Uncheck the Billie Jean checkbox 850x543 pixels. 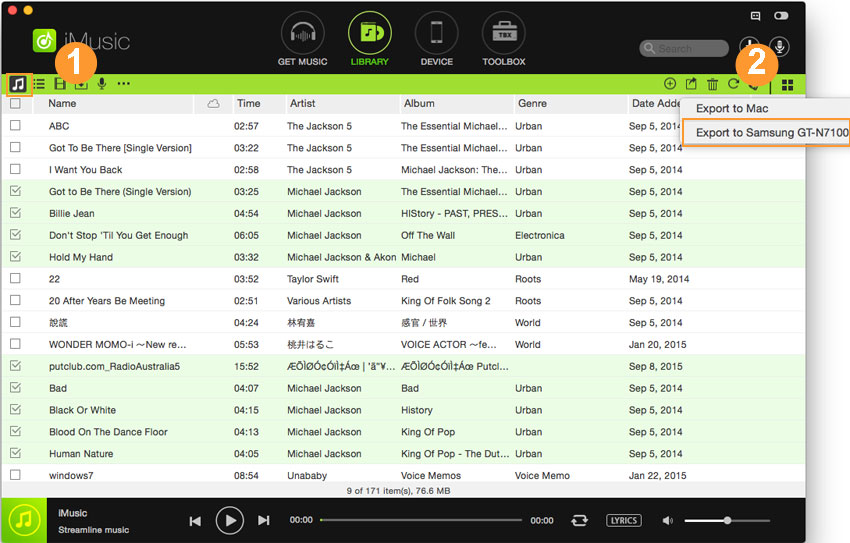pos(15,213)
